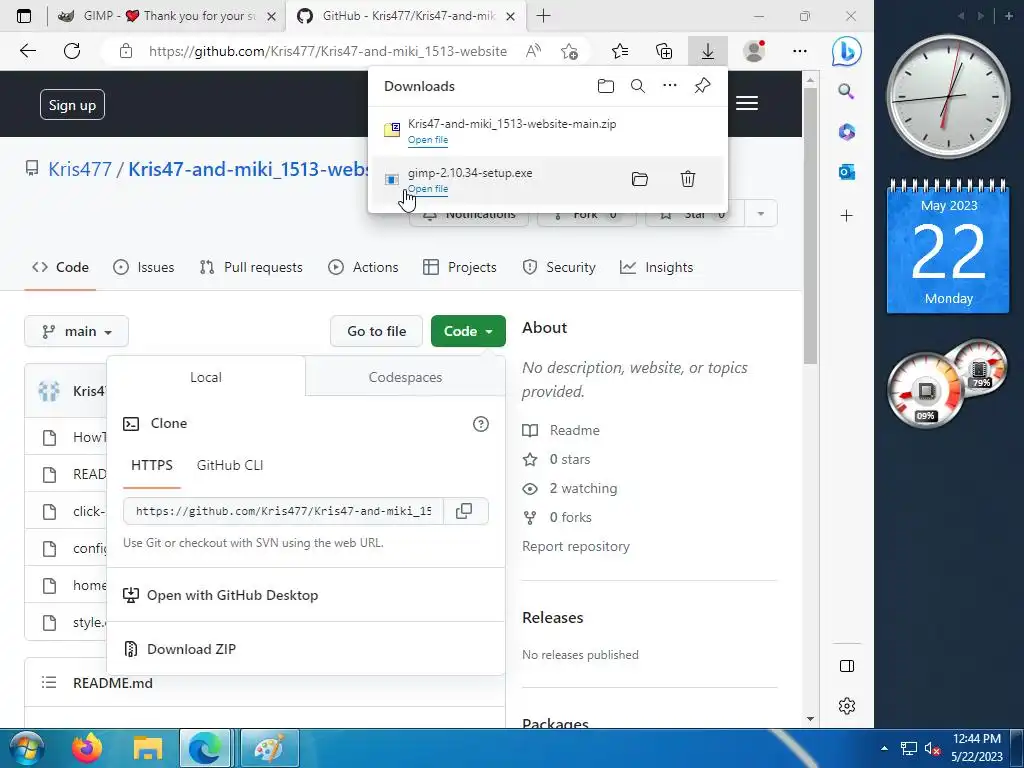Viewport: 1024px width, 768px height.
Task: Click the Sign up button
Action: 72,104
